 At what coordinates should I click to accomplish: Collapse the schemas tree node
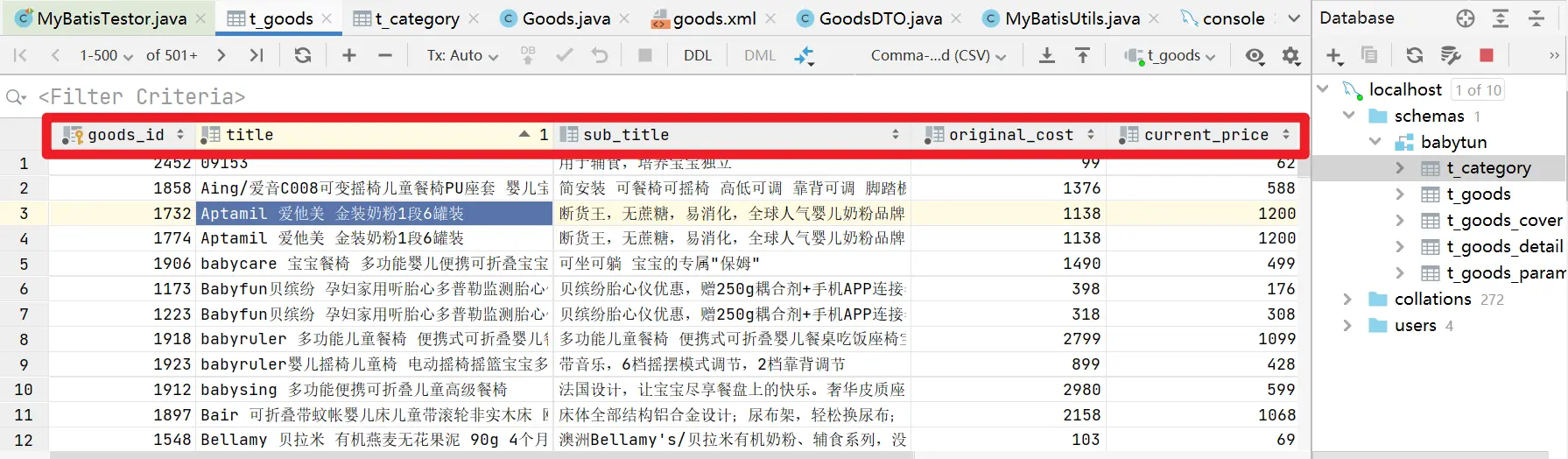tap(1349, 116)
